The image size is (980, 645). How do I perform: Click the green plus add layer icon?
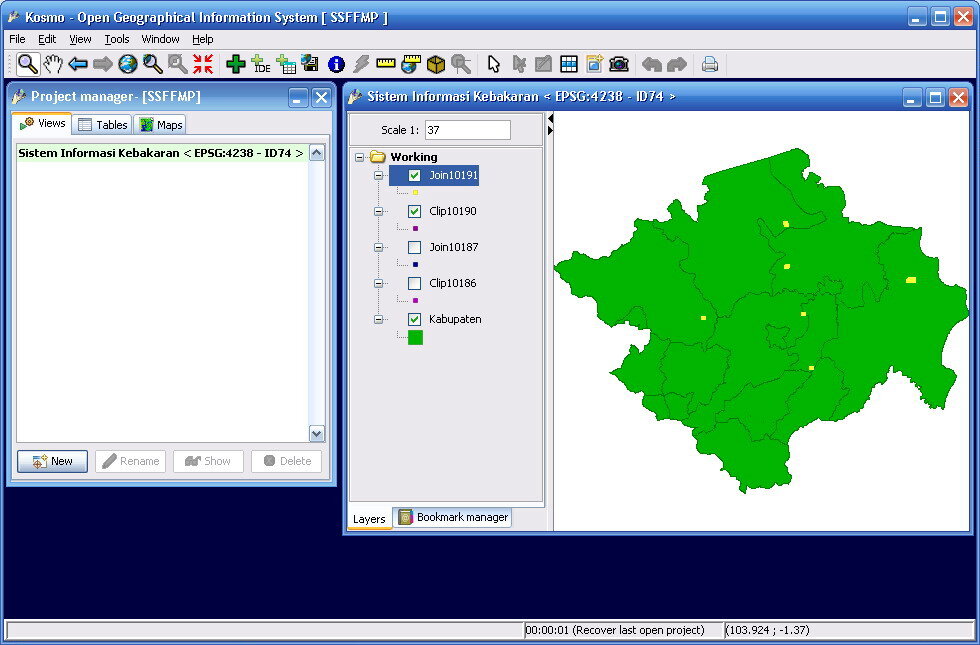[x=236, y=64]
